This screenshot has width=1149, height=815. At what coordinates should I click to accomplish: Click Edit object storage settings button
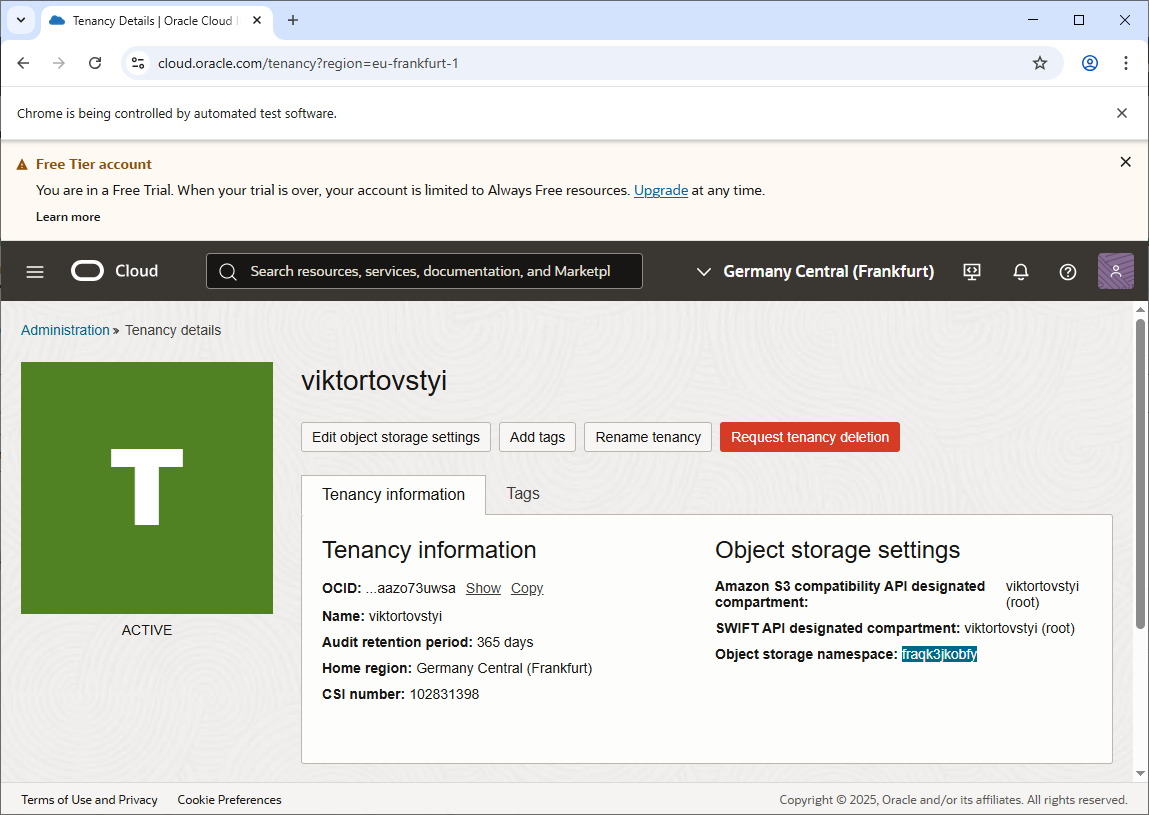pyautogui.click(x=396, y=437)
